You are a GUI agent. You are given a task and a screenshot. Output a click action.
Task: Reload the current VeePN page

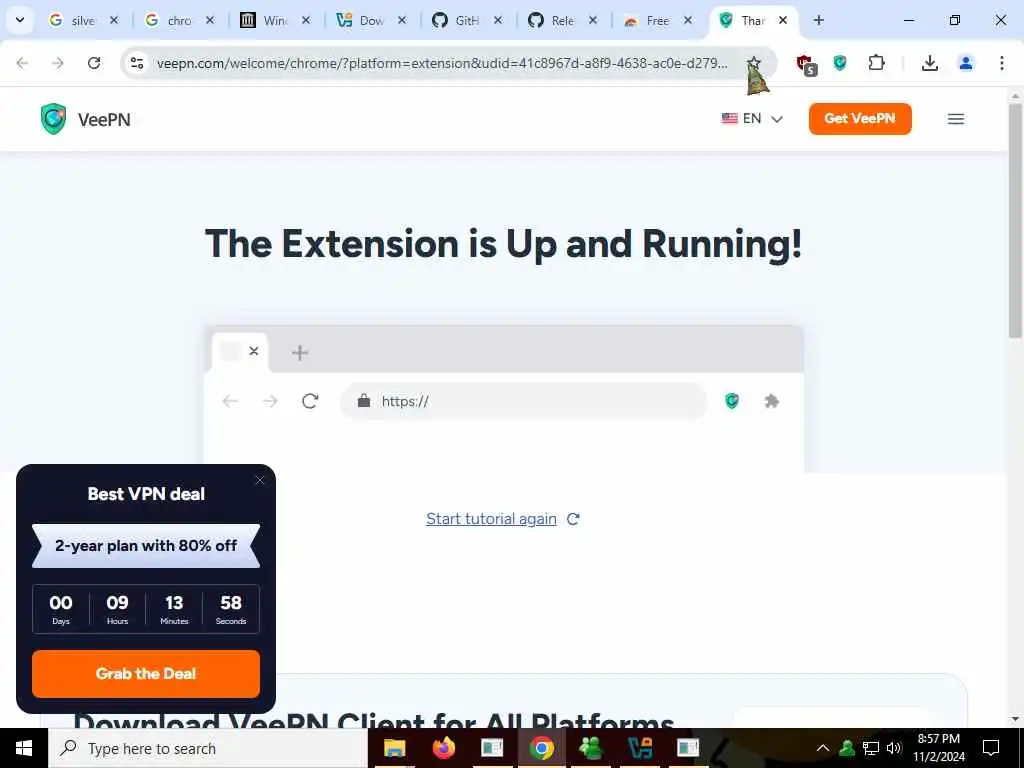pyautogui.click(x=94, y=63)
